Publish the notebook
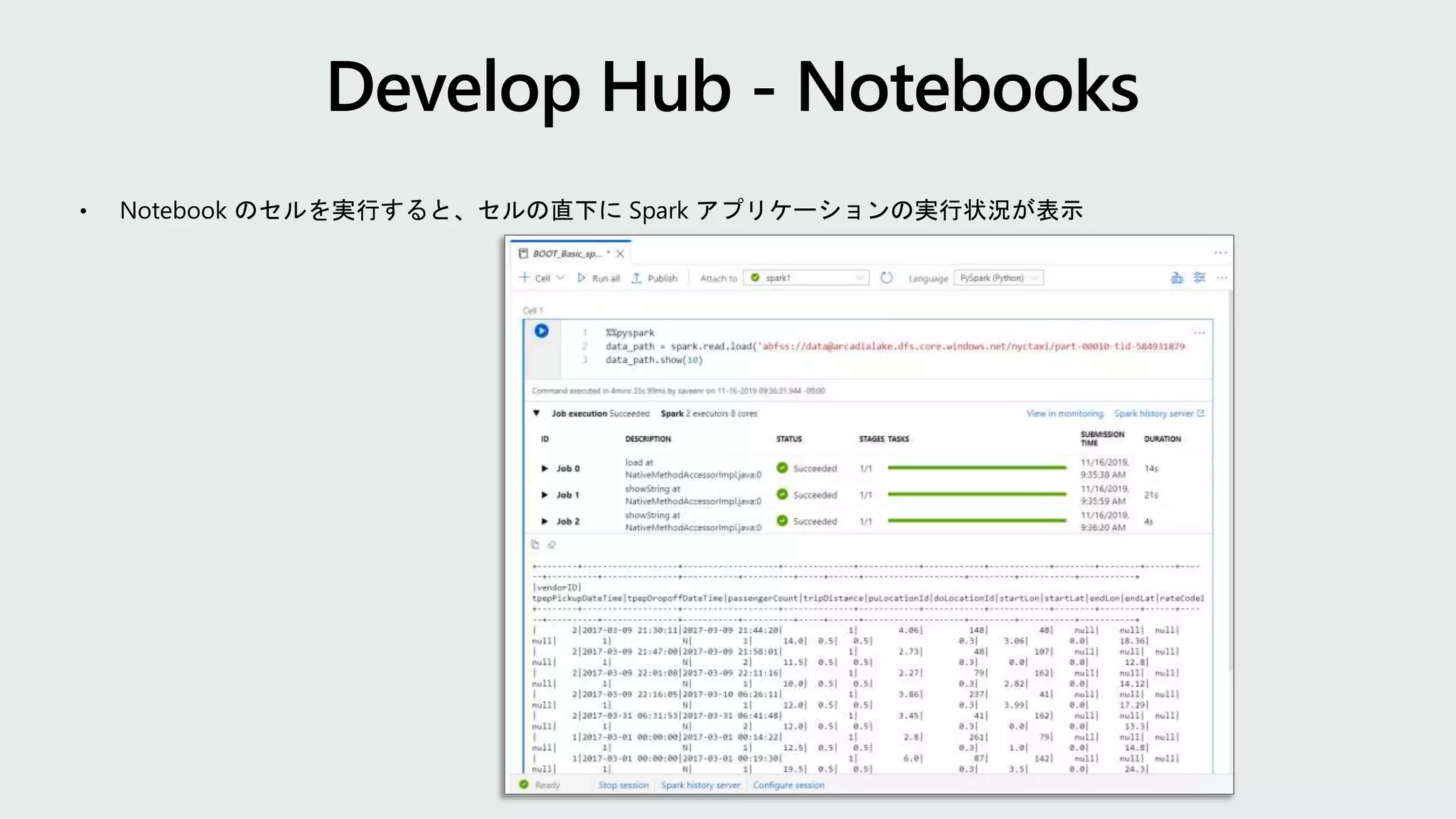The width and height of the screenshot is (1456, 819). click(x=655, y=278)
